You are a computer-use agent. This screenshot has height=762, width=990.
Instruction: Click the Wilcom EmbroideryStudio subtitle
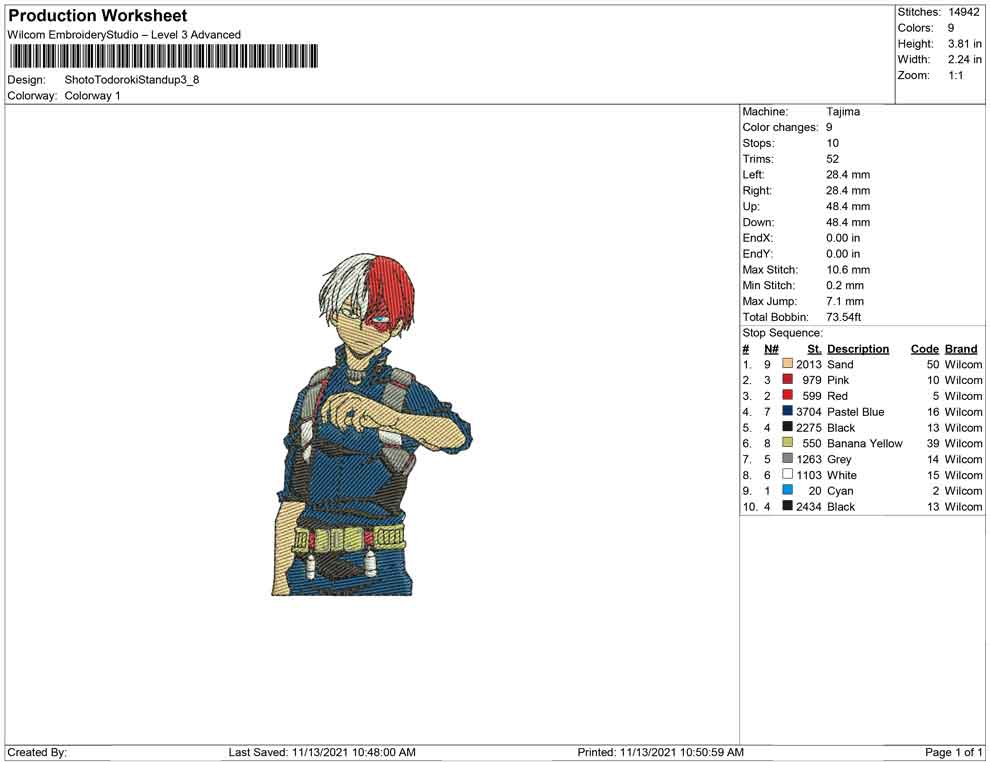point(124,35)
